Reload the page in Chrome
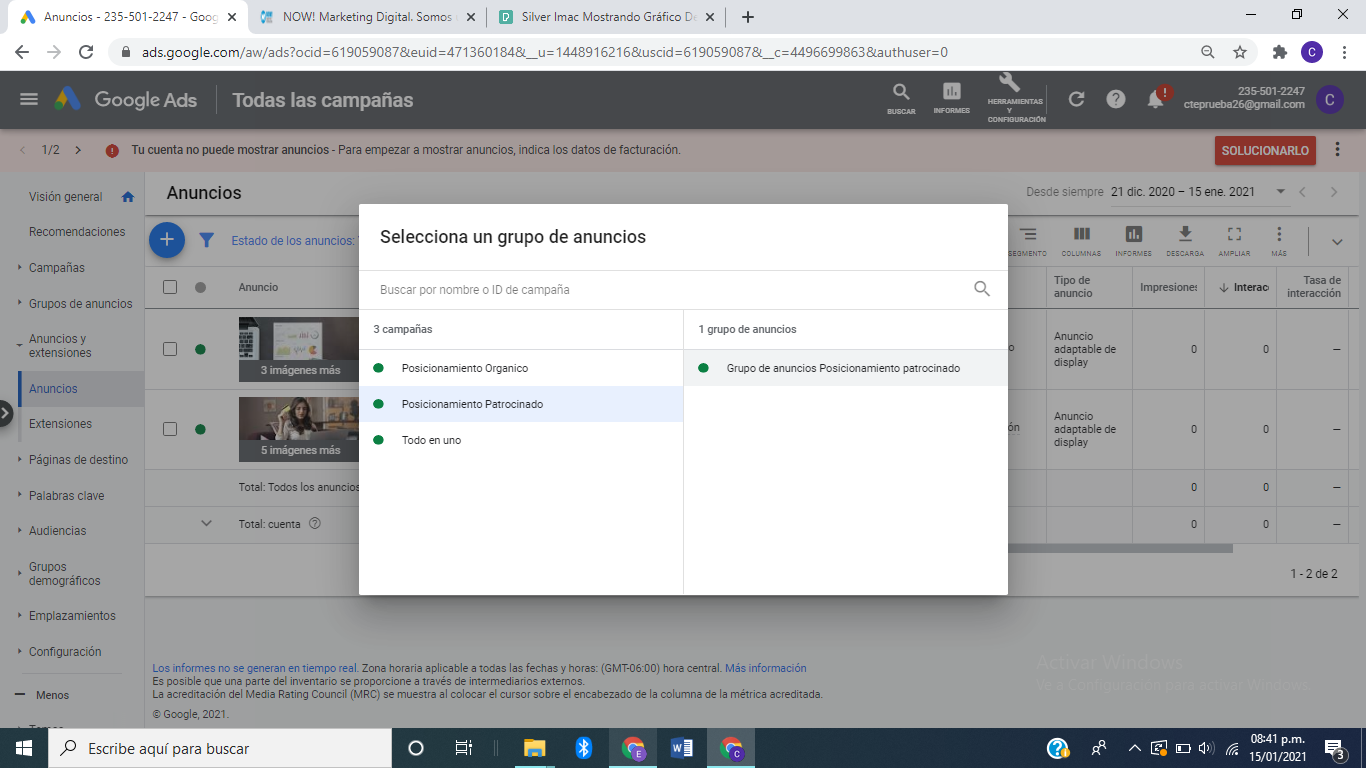Viewport: 1366px width, 768px height. coord(86,52)
